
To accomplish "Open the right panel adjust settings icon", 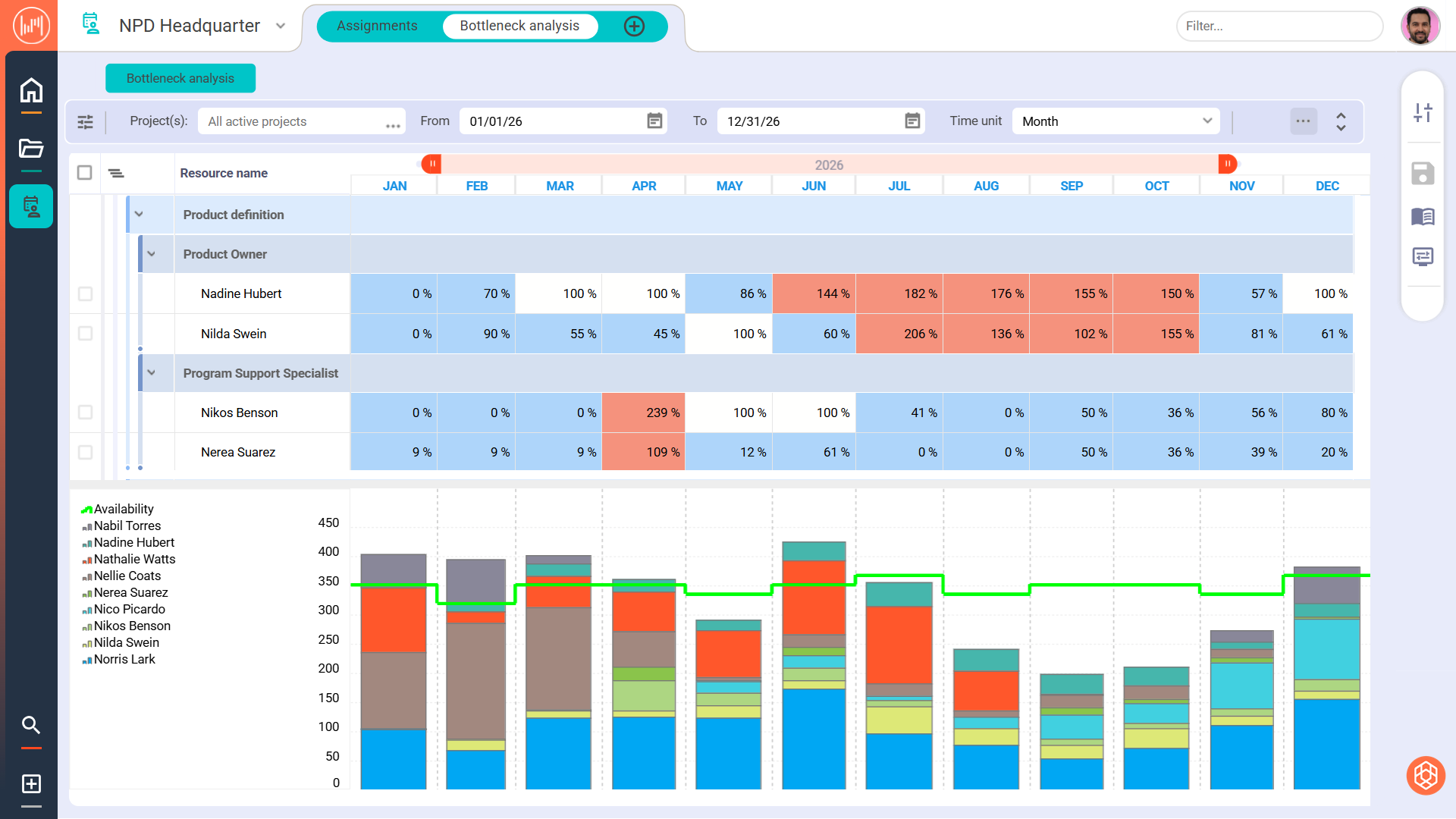I will (1423, 113).
